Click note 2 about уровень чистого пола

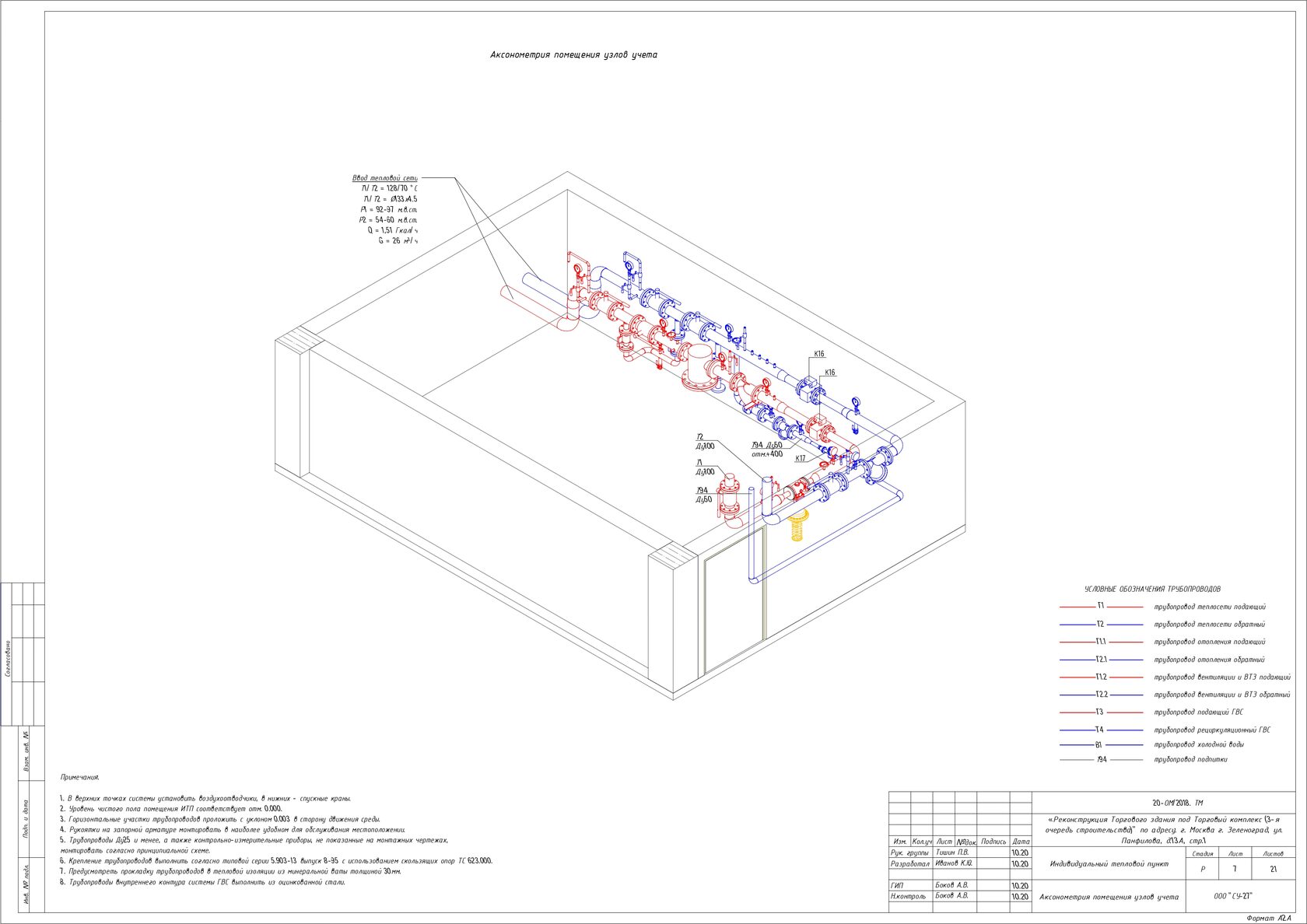171,809
